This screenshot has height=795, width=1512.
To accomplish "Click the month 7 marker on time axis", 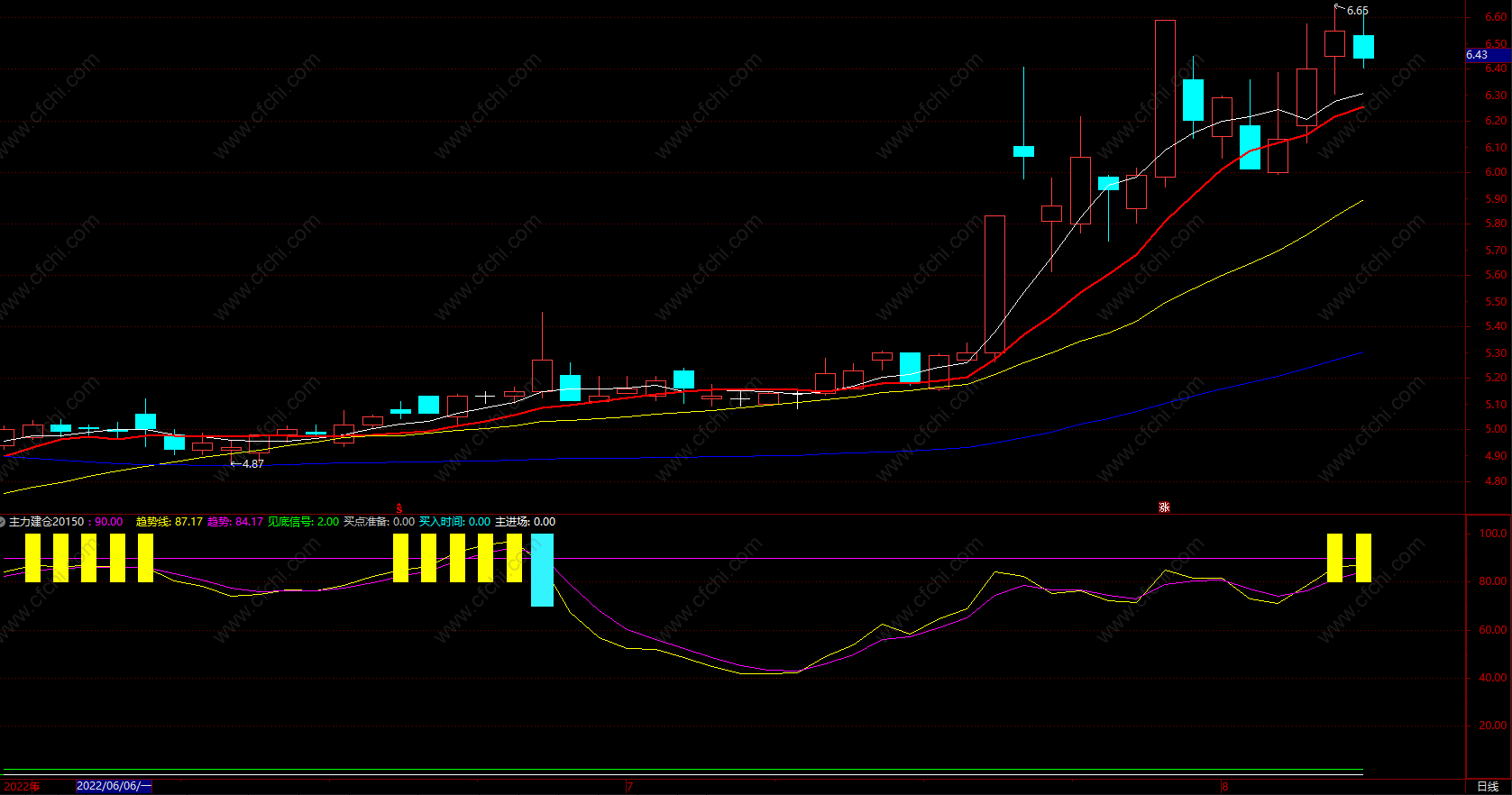I will pyautogui.click(x=629, y=787).
